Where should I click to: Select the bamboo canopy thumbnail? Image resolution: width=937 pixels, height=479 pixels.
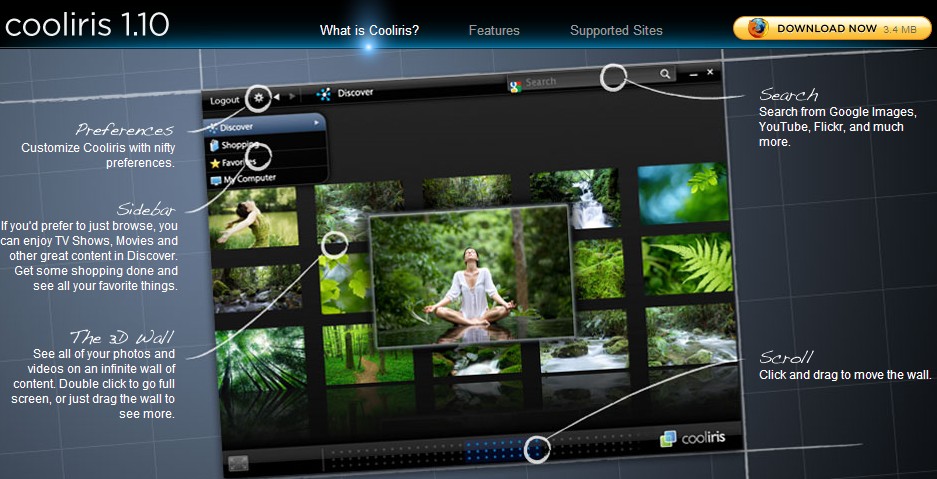(260, 360)
